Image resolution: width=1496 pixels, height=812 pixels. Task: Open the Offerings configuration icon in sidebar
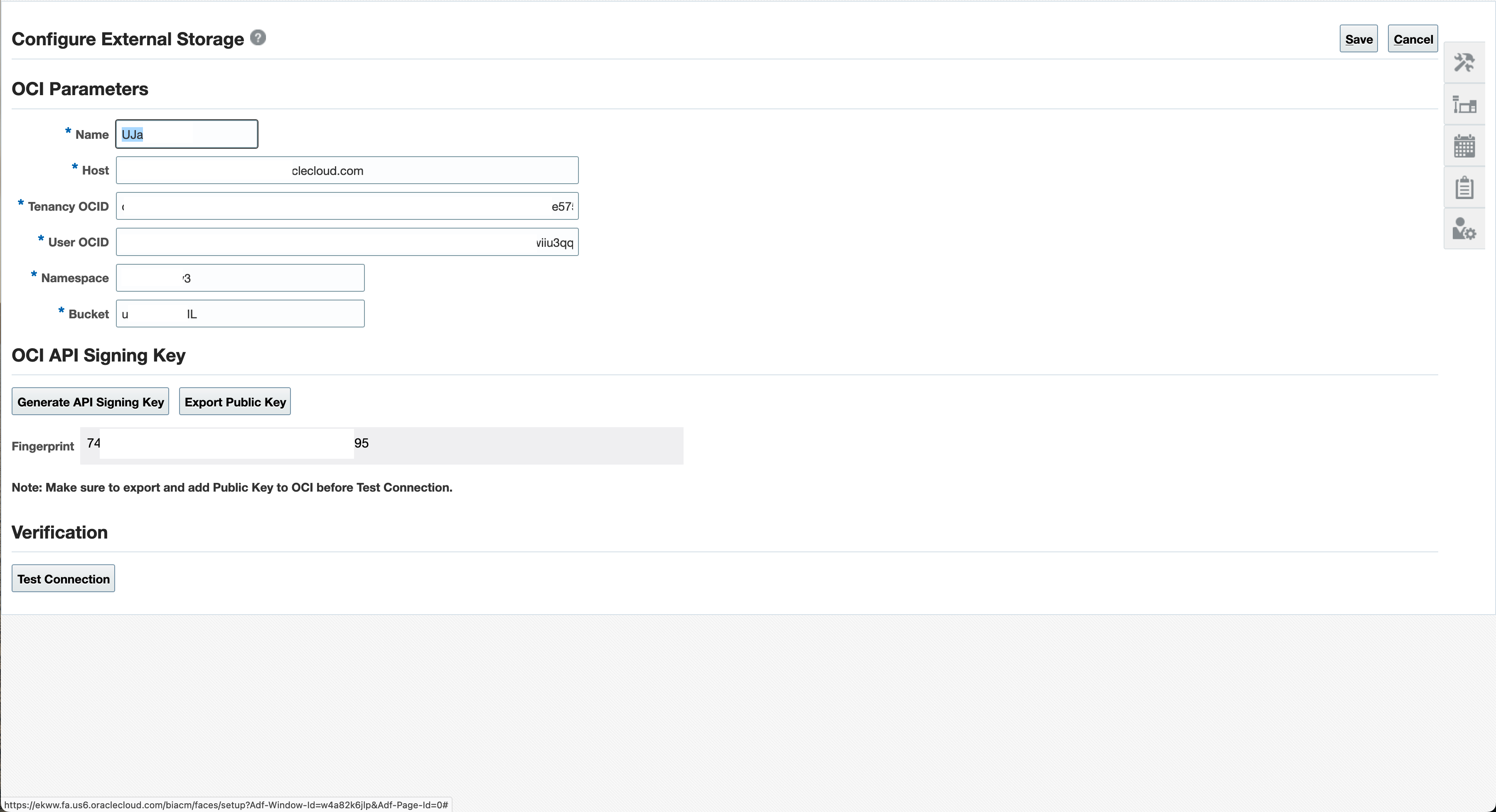click(x=1464, y=105)
